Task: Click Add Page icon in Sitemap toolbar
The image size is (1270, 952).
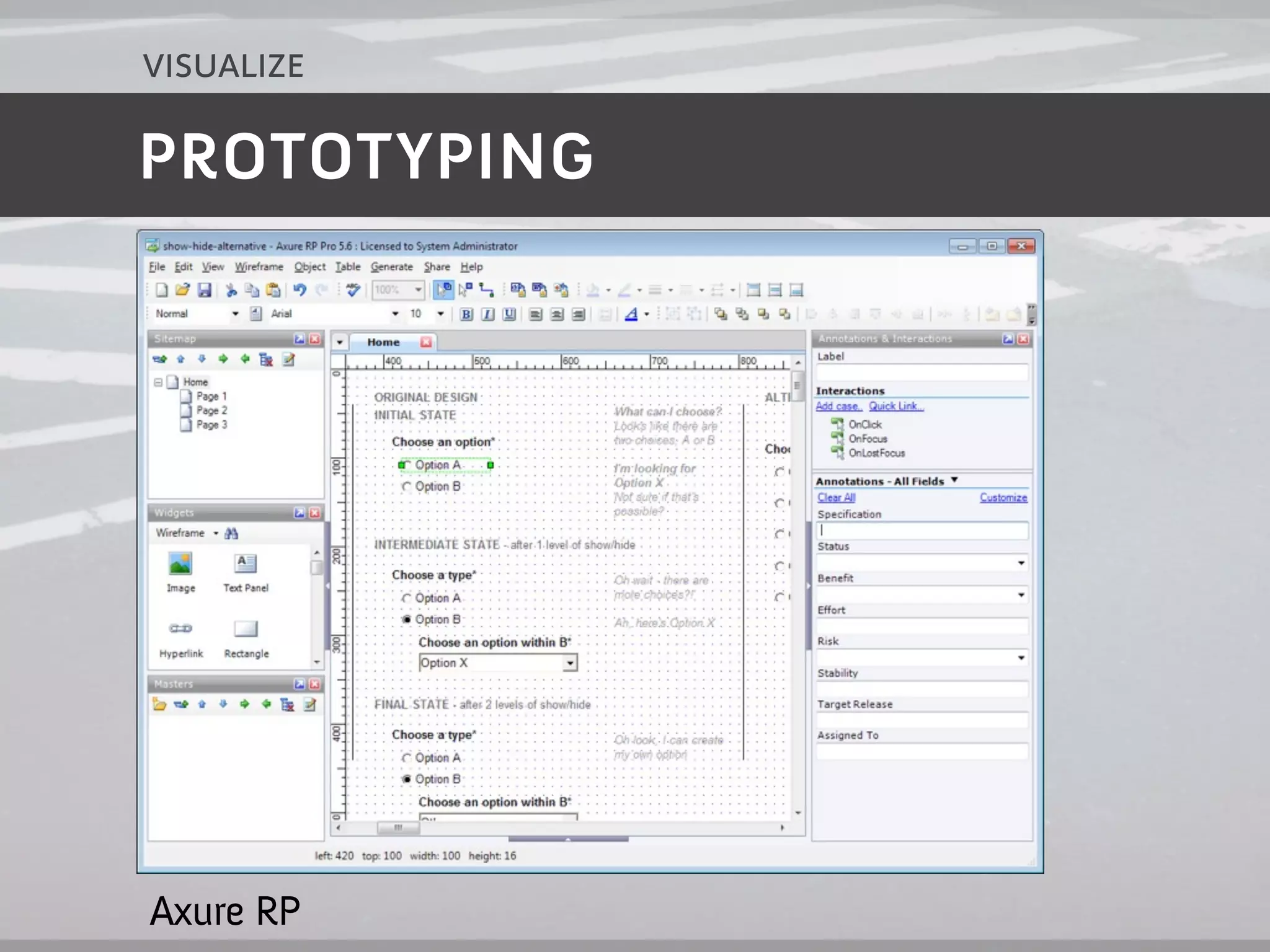Action: [x=160, y=359]
